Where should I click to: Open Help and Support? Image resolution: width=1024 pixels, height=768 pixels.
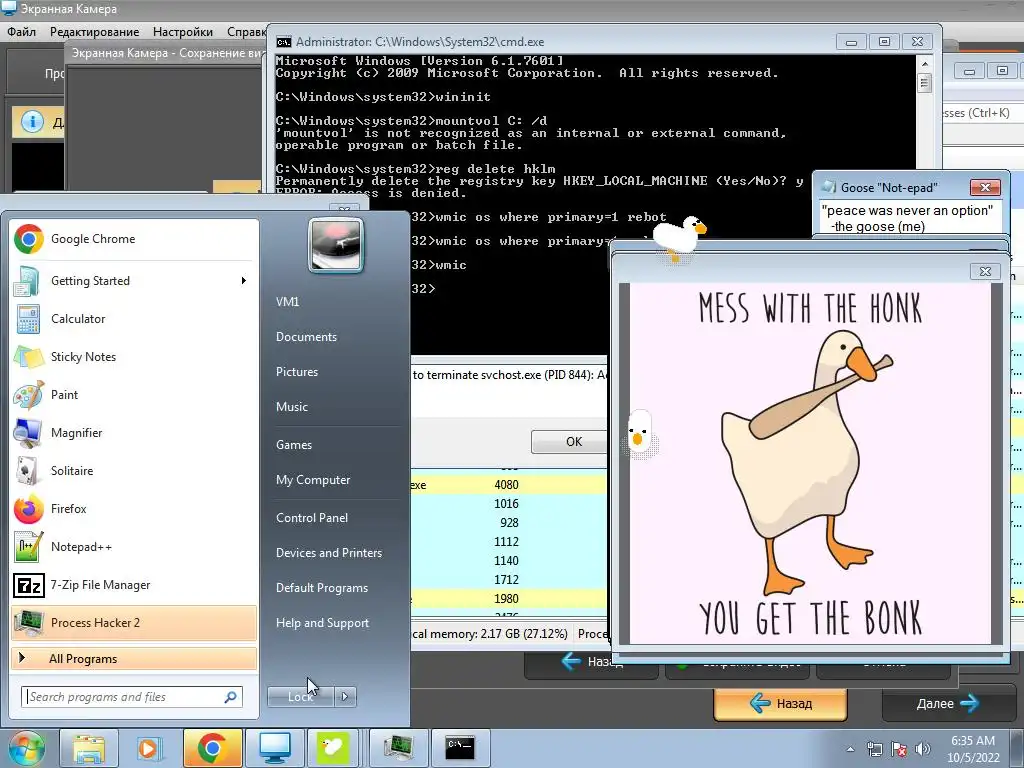click(x=323, y=623)
